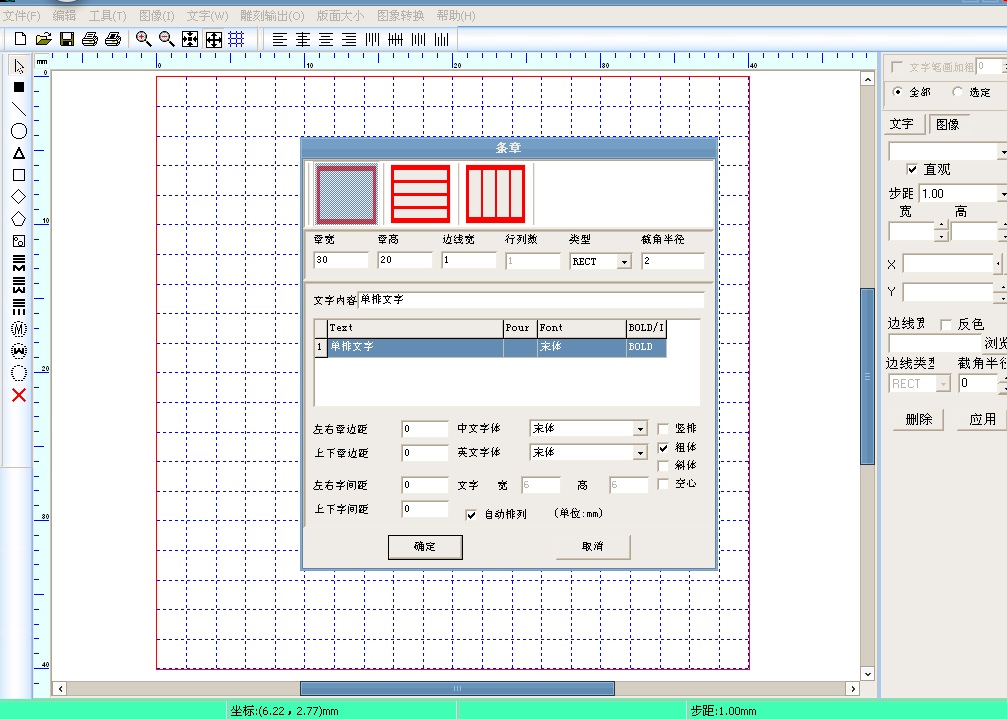Click the vertical scrollbar down arrow
1007x719 pixels.
point(868,674)
